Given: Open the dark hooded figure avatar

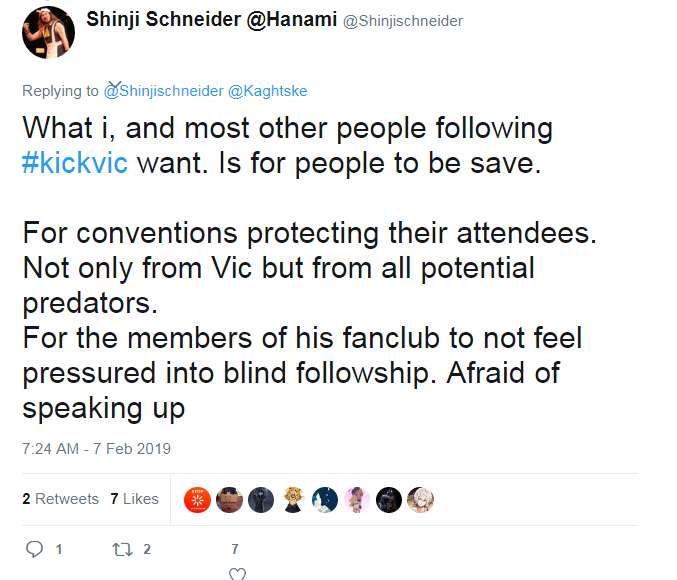Looking at the screenshot, I should pyautogui.click(x=261, y=500).
